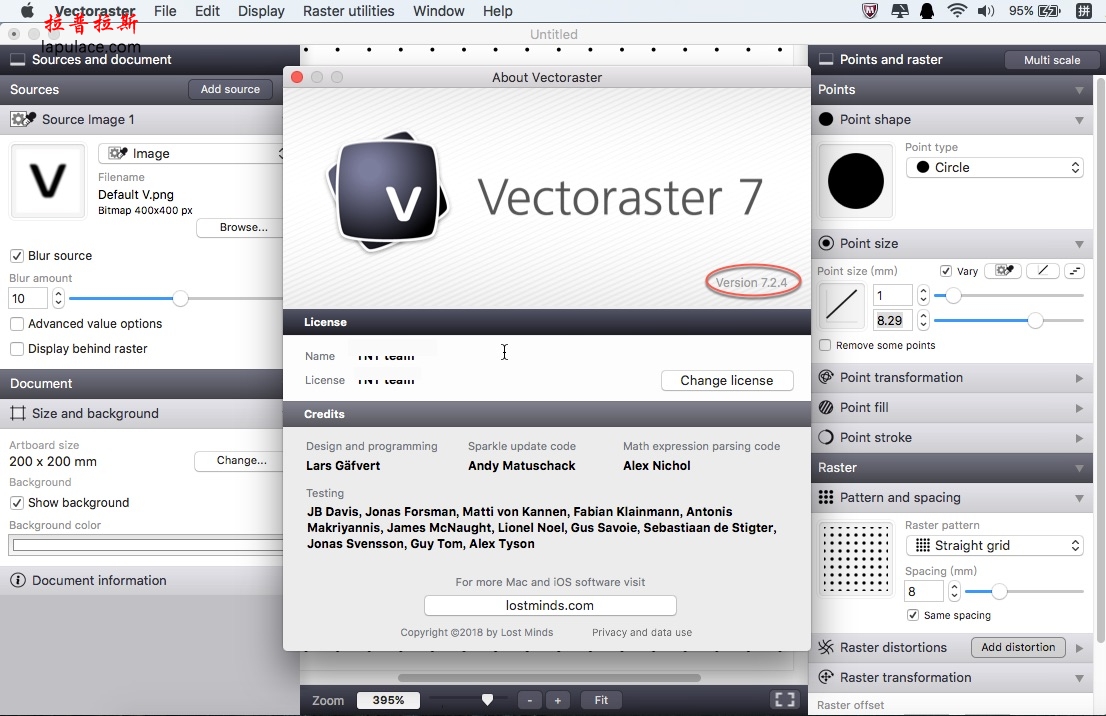Uncheck Show background checkbox
The width and height of the screenshot is (1106, 716).
pyautogui.click(x=17, y=503)
